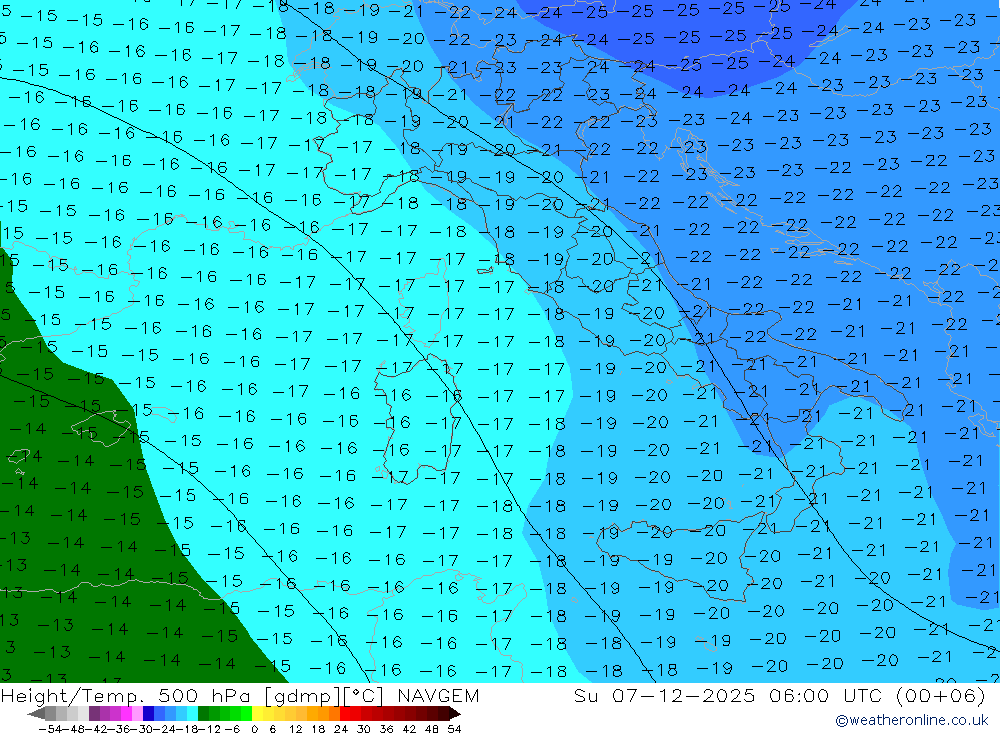Click the gray left arrow legend end
The width and height of the screenshot is (1000, 733).
36,714
